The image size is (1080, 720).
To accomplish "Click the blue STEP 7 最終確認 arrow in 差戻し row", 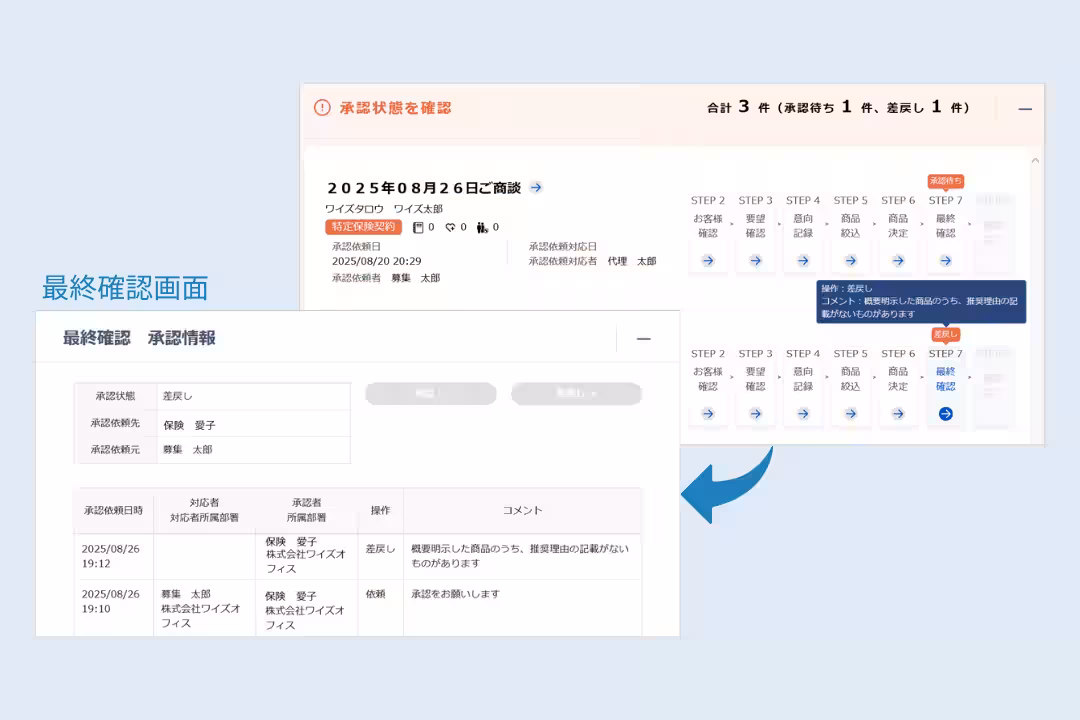I will (945, 414).
